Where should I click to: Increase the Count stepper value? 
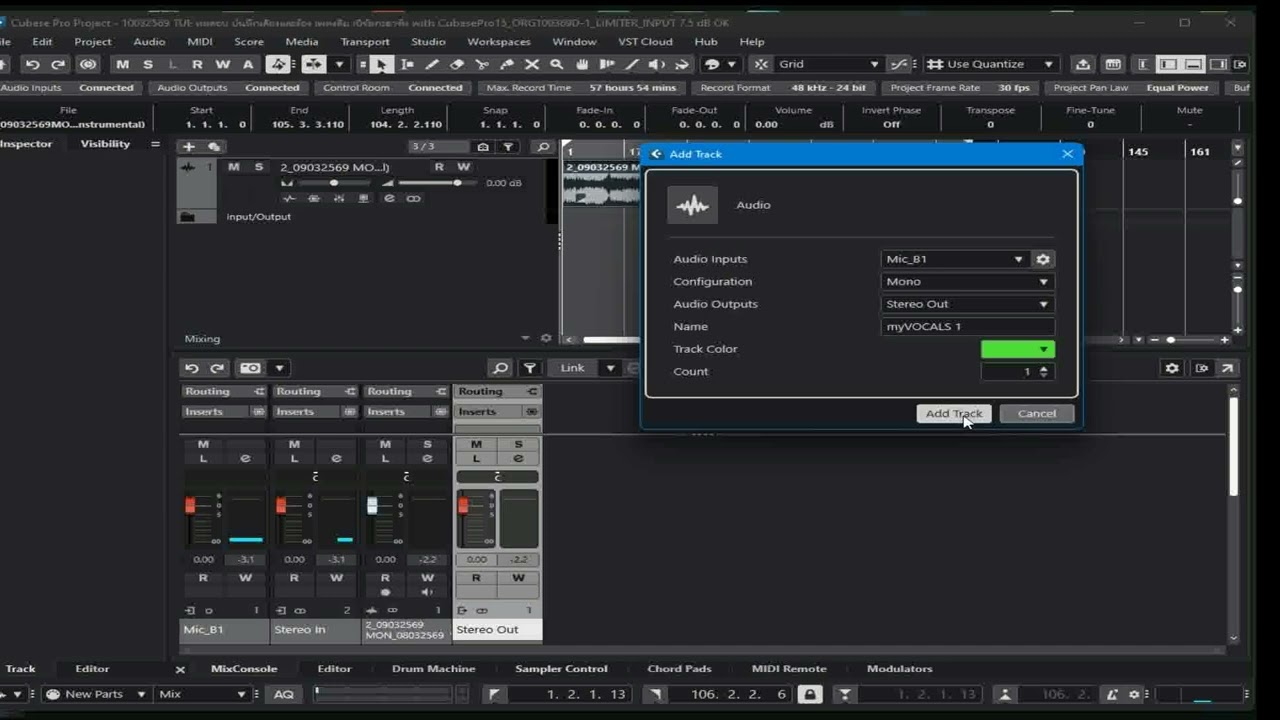(1044, 367)
